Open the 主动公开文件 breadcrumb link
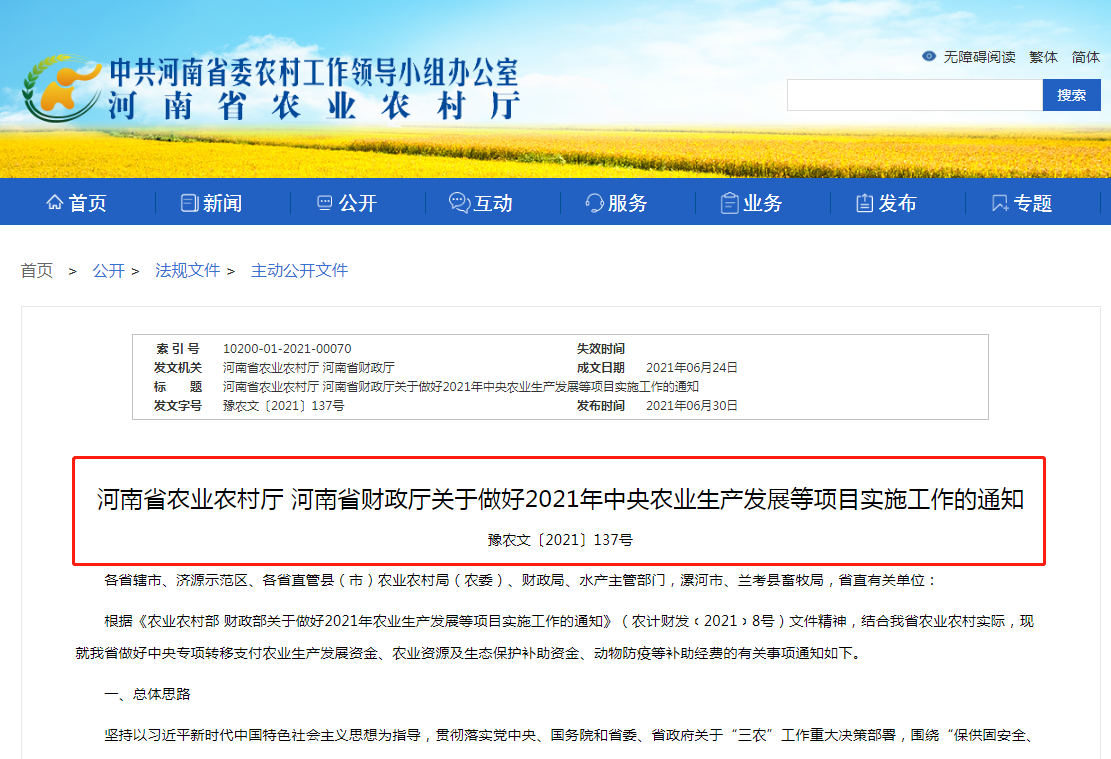The image size is (1111, 759). point(298,270)
